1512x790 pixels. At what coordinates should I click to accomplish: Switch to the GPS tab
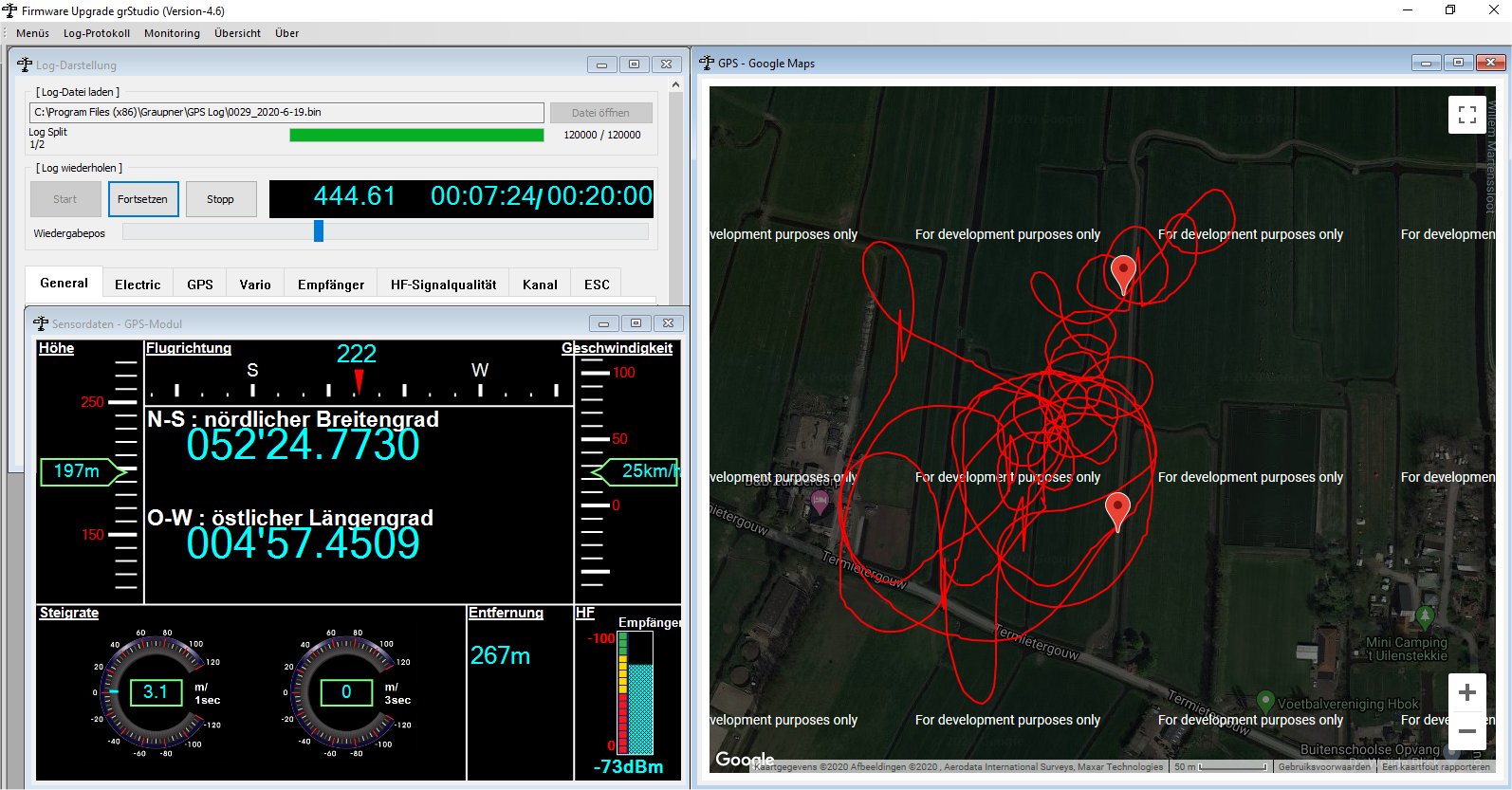tap(200, 285)
